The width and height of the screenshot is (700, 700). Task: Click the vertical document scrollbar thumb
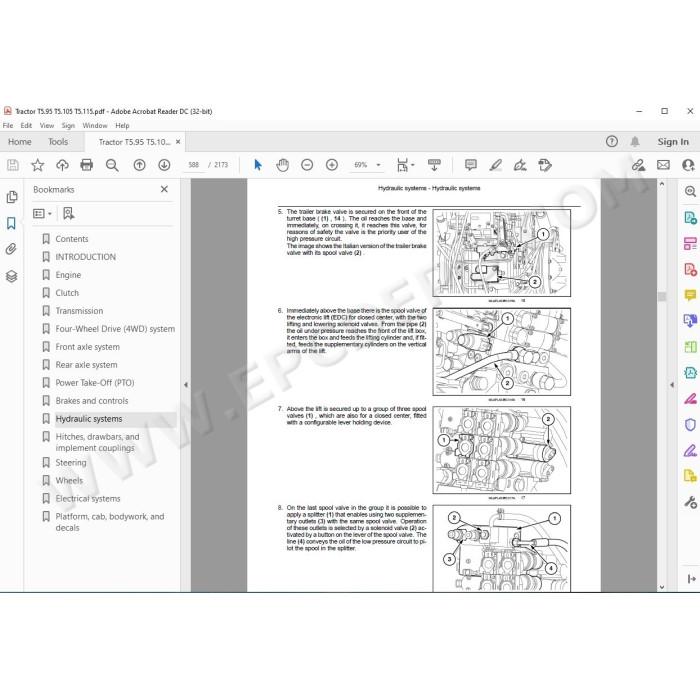662,296
